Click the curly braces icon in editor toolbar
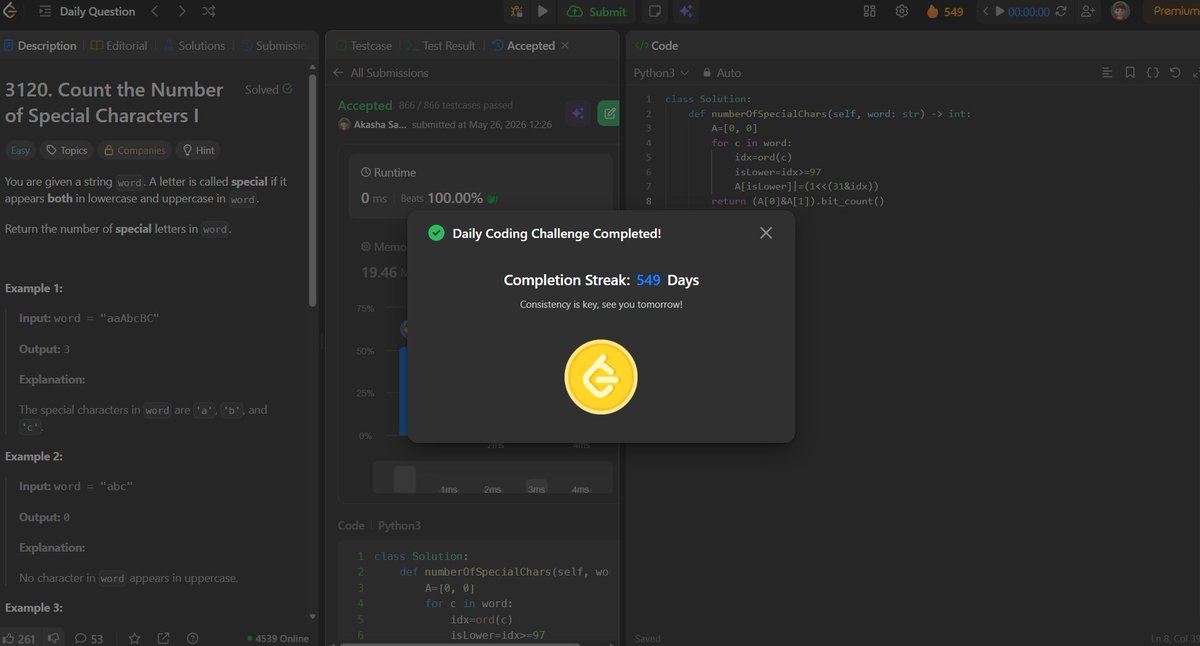This screenshot has width=1200, height=646. pos(1152,72)
